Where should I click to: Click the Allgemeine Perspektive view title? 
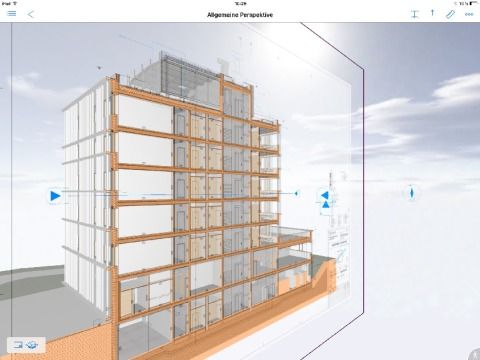click(x=240, y=15)
